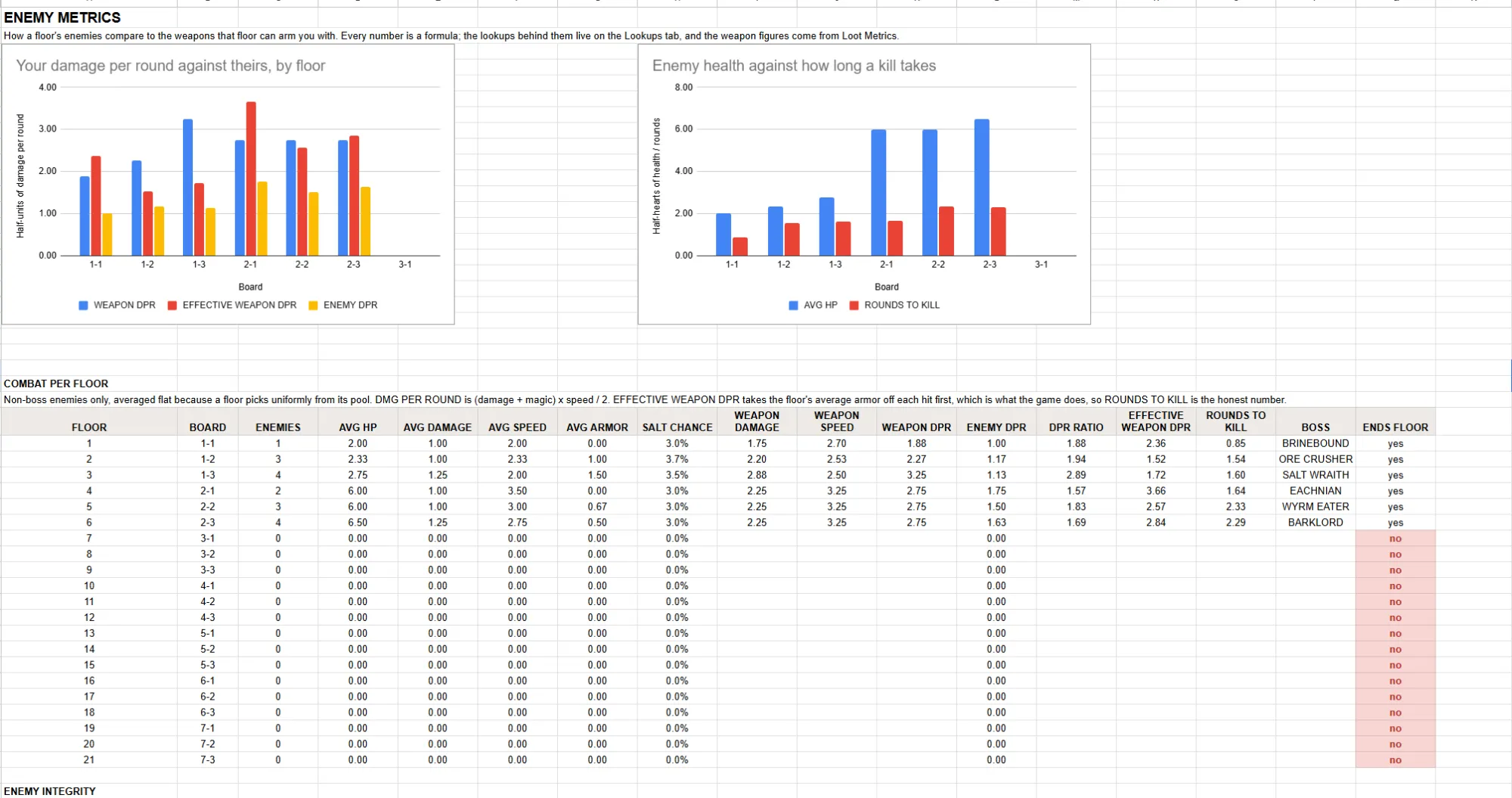This screenshot has width=1512, height=798.
Task: Click AVG HP legend entry in right chart
Action: (x=813, y=306)
